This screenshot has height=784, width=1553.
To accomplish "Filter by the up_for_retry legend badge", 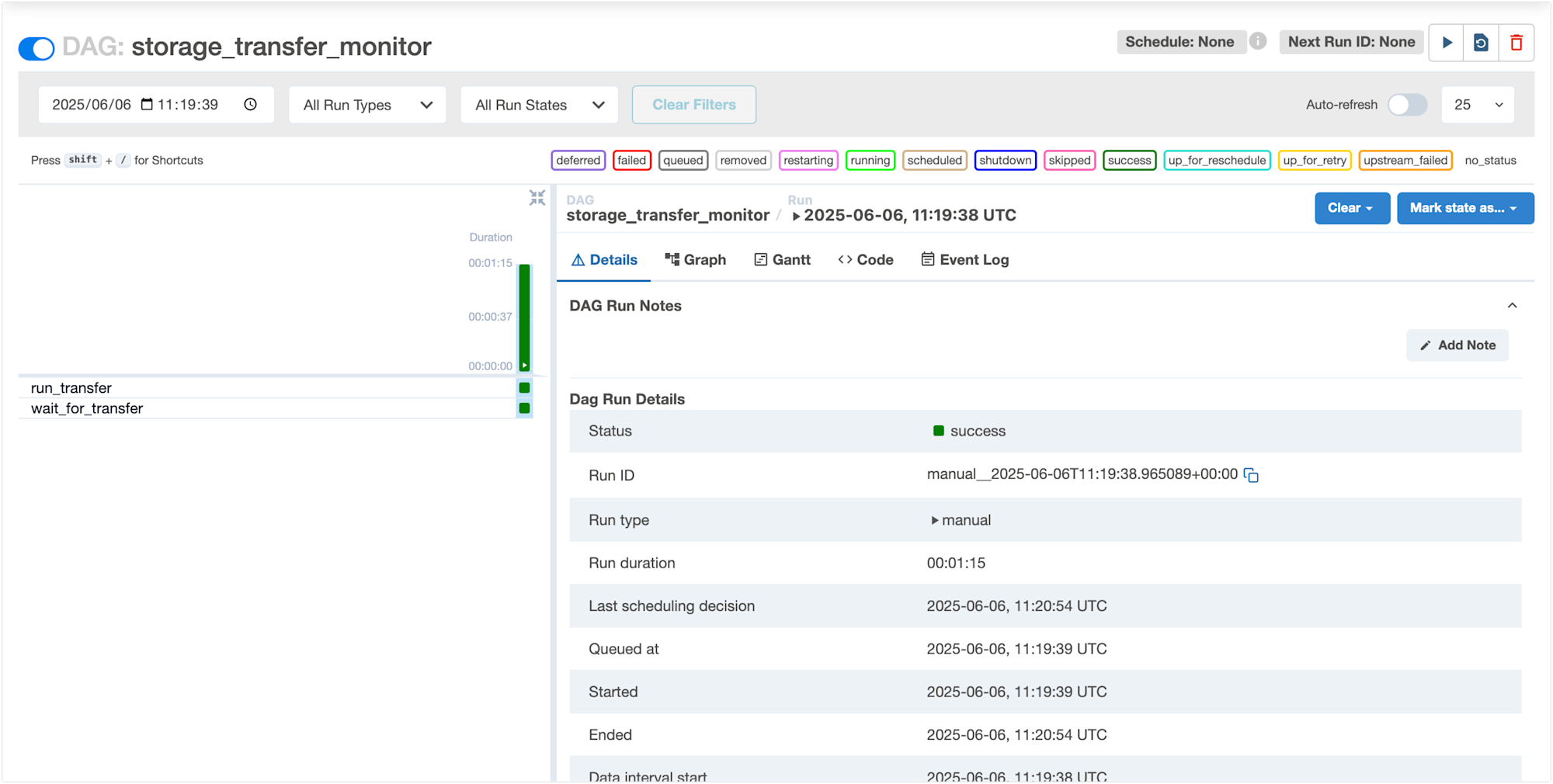I will [1315, 161].
